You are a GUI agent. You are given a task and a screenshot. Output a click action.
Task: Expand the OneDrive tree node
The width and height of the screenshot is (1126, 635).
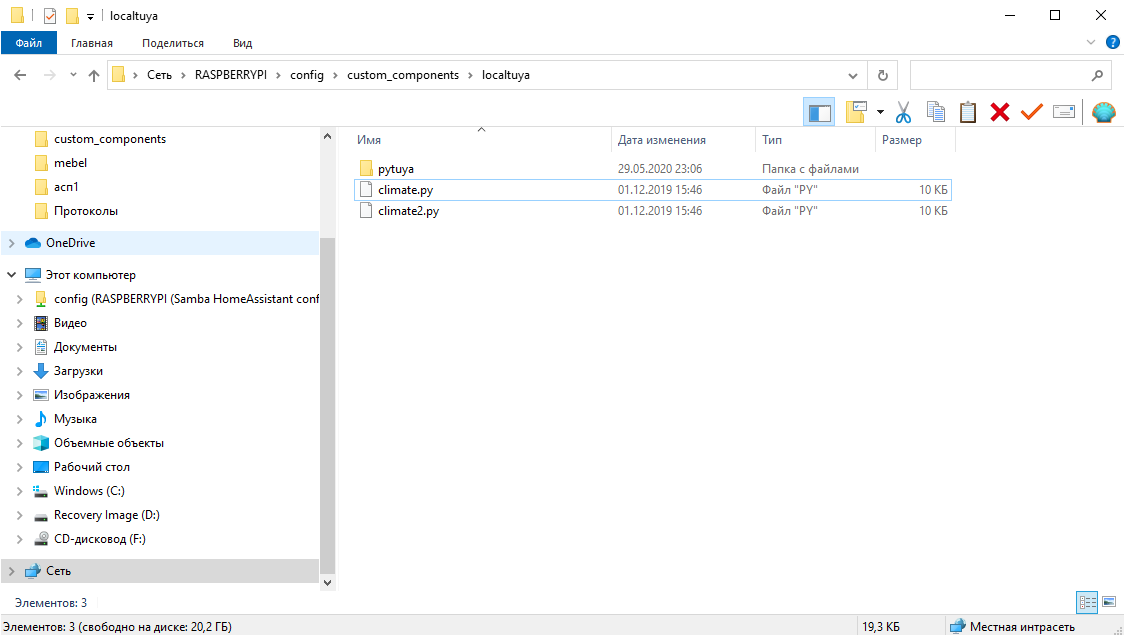pyautogui.click(x=11, y=244)
